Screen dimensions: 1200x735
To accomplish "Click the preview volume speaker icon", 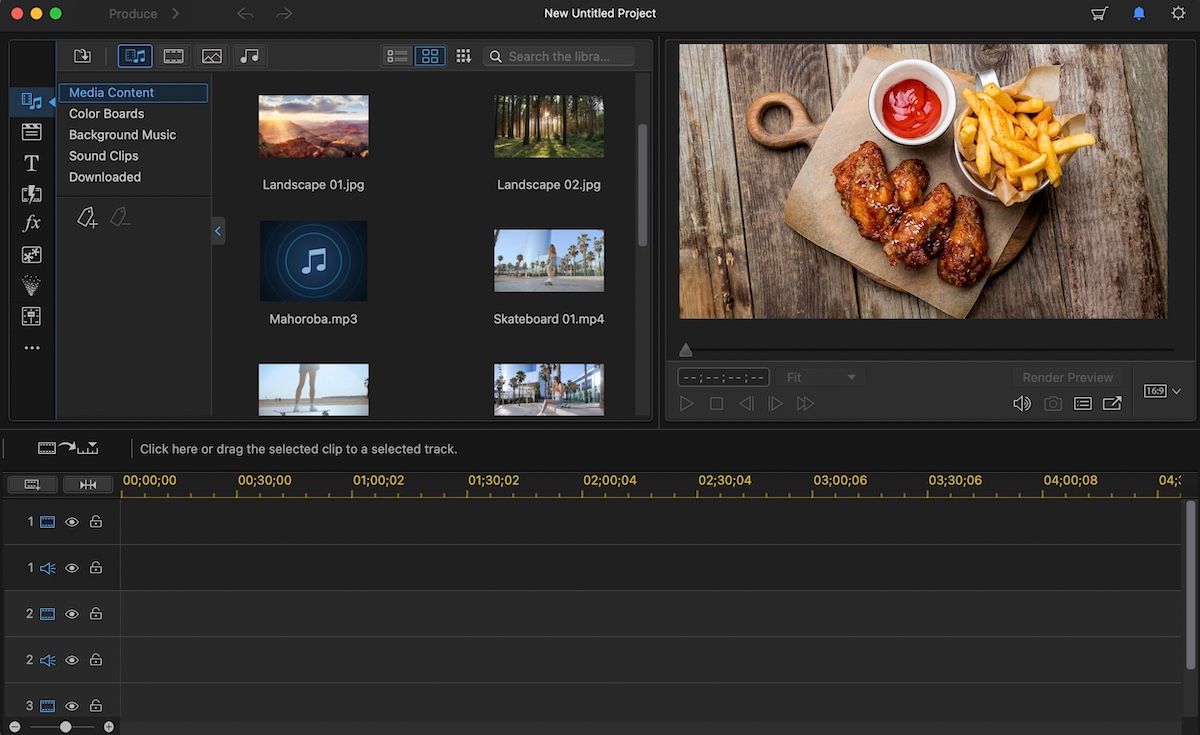I will [x=1021, y=404].
